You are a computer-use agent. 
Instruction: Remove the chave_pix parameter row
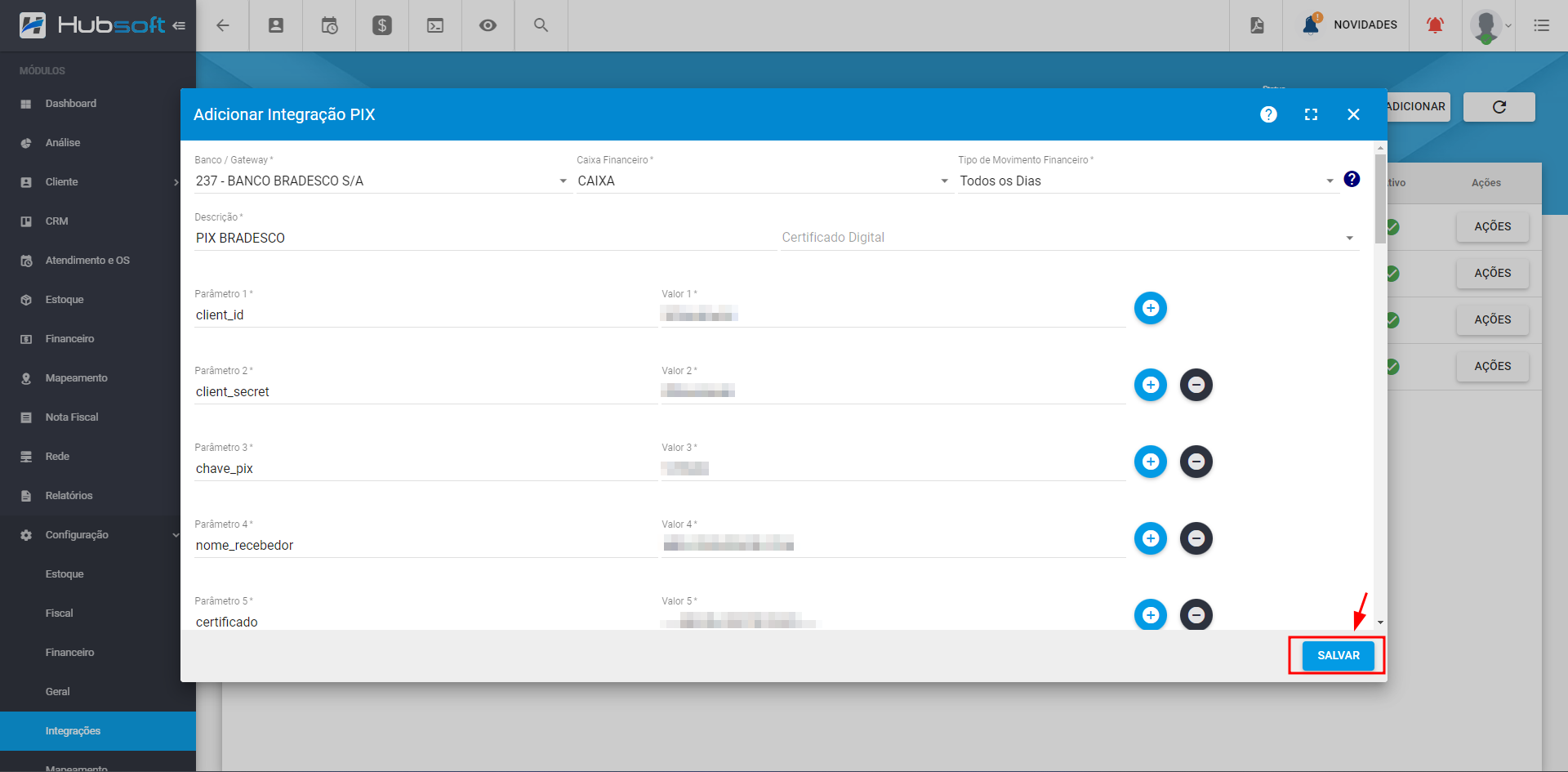pyautogui.click(x=1196, y=462)
